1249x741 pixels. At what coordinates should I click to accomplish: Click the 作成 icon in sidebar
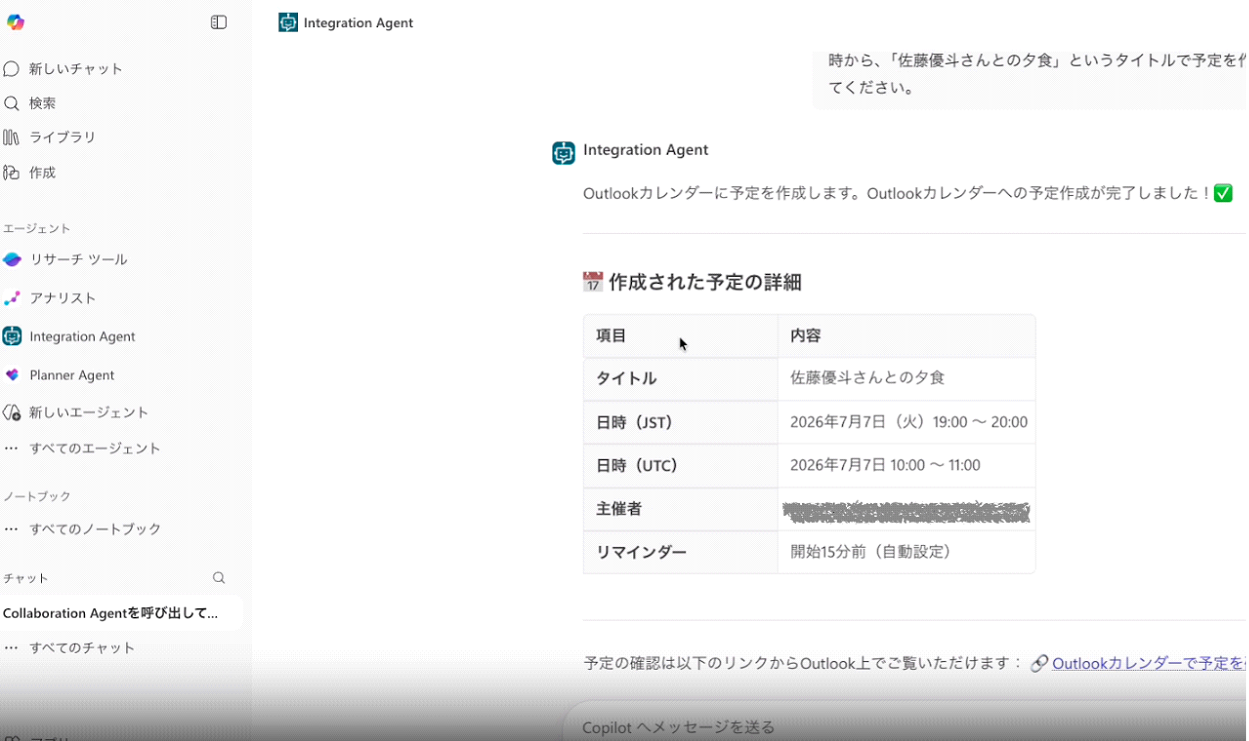(11, 172)
